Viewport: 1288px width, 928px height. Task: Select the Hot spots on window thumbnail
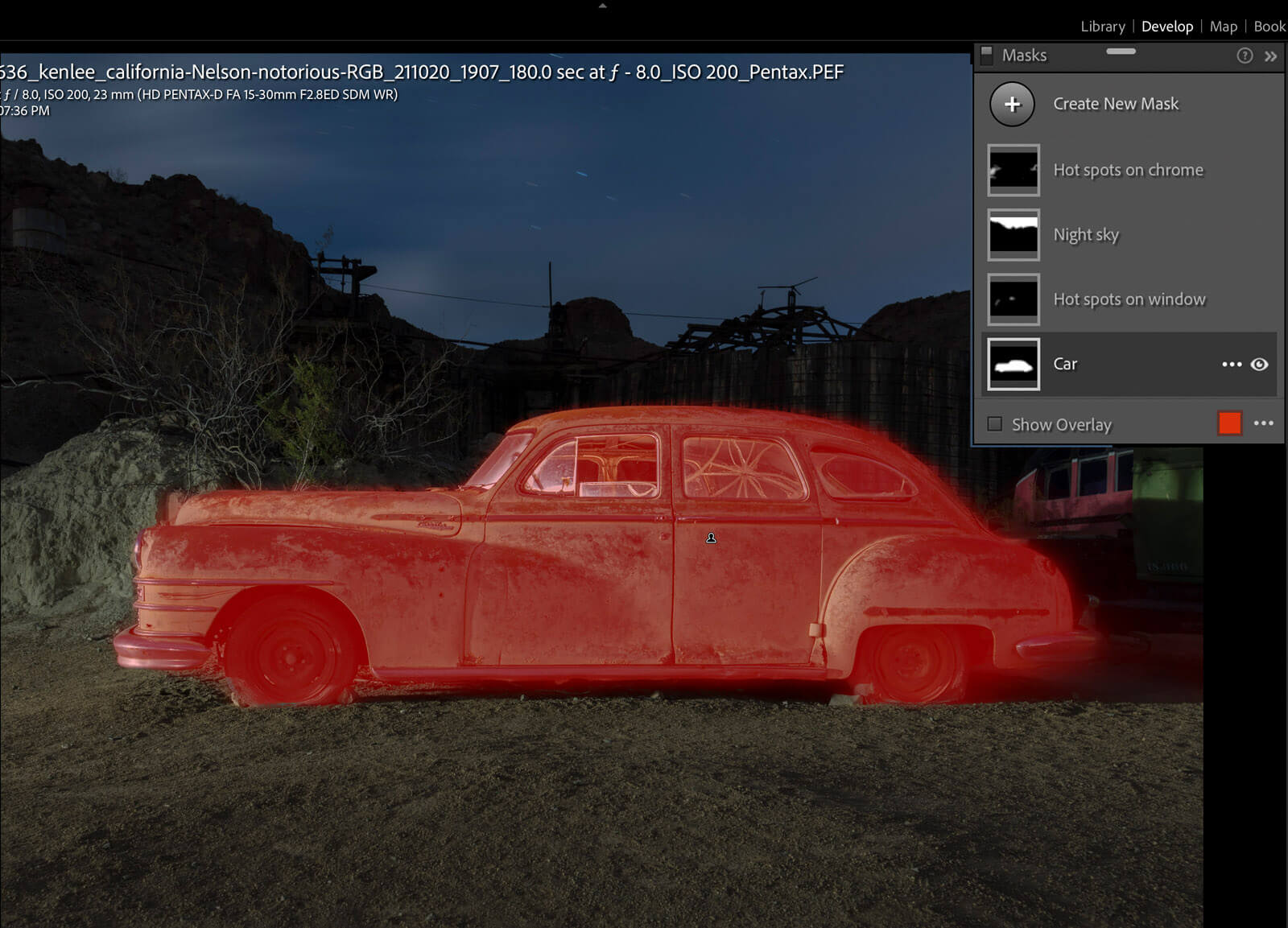point(1013,299)
